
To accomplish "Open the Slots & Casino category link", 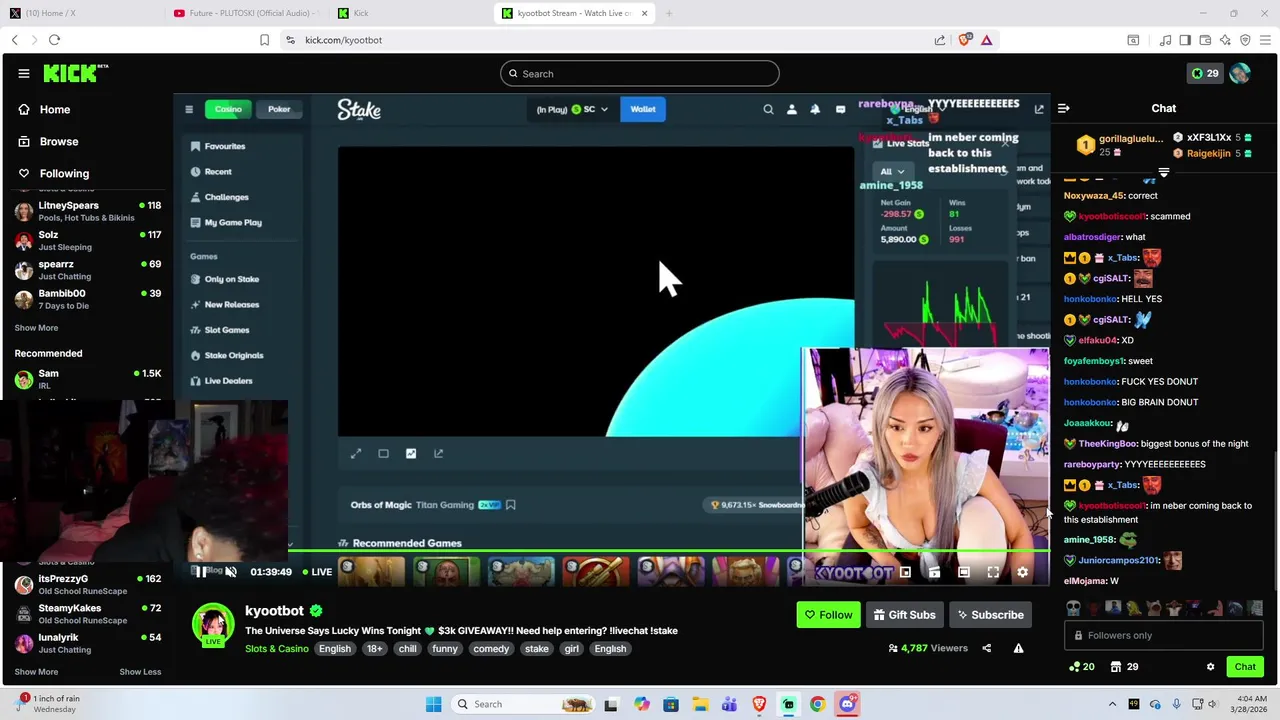I will [277, 649].
